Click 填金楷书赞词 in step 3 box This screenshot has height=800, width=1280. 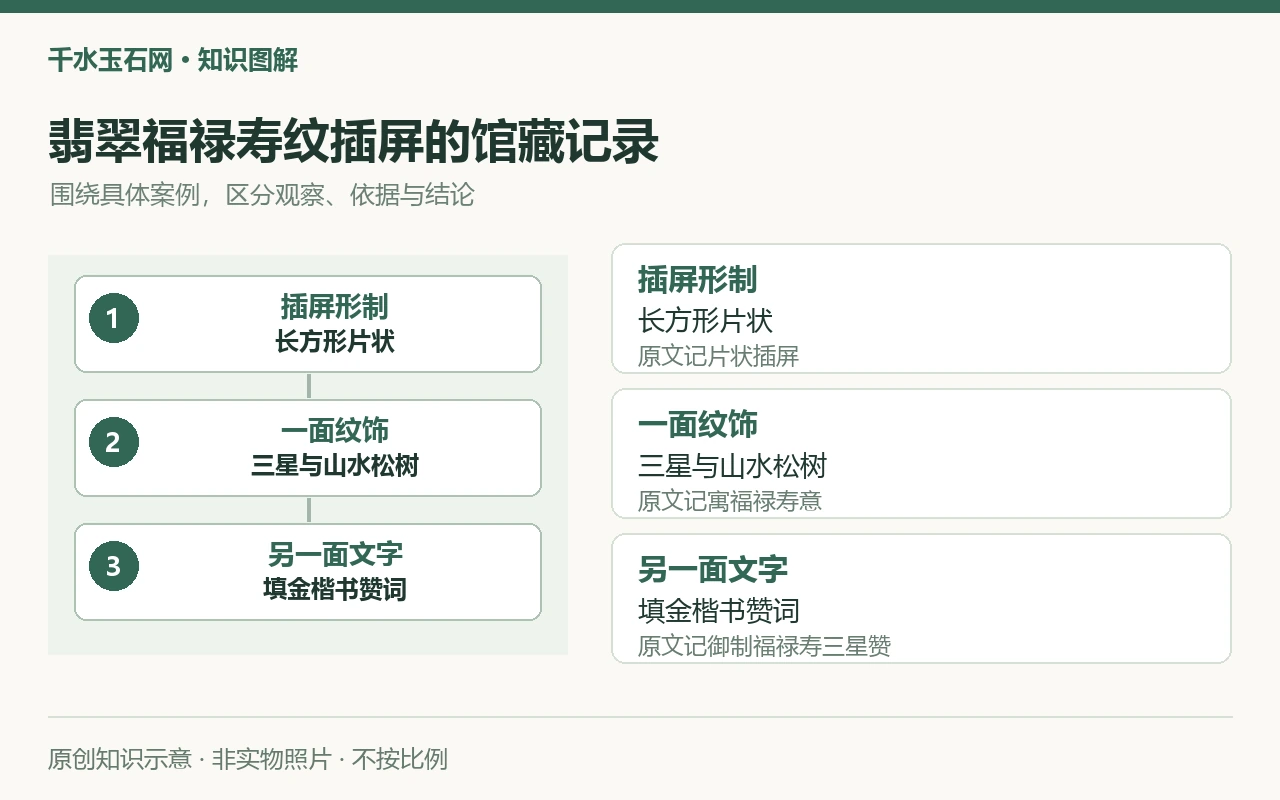click(335, 590)
